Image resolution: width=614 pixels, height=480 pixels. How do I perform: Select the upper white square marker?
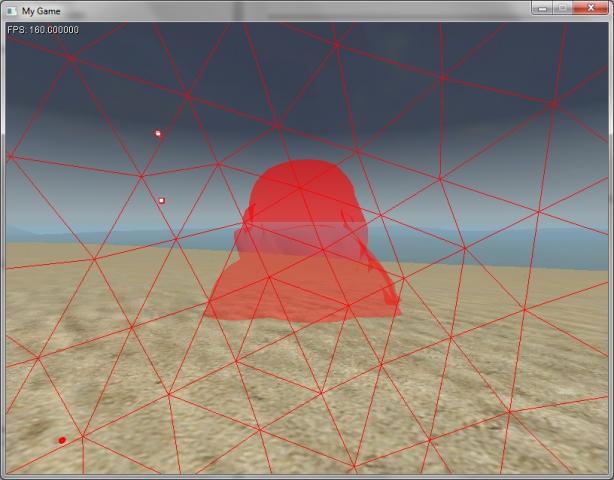tap(157, 133)
